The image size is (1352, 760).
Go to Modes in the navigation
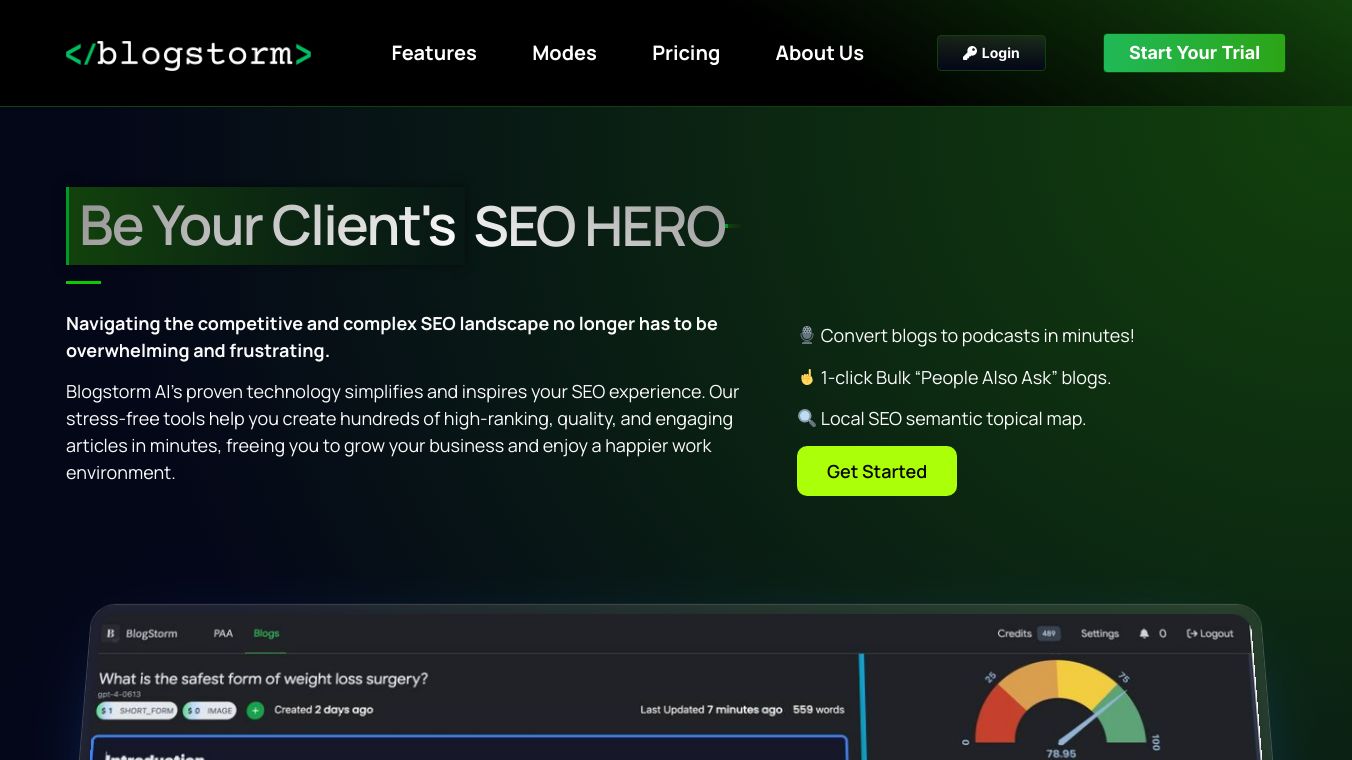tap(564, 53)
